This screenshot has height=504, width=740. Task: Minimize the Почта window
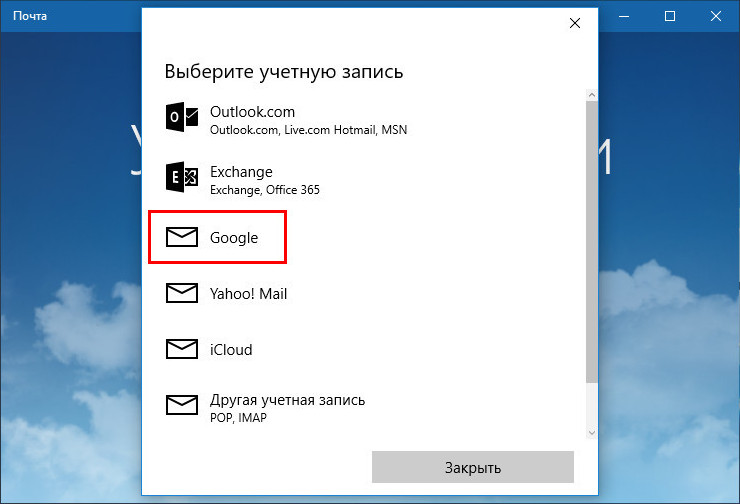(624, 16)
